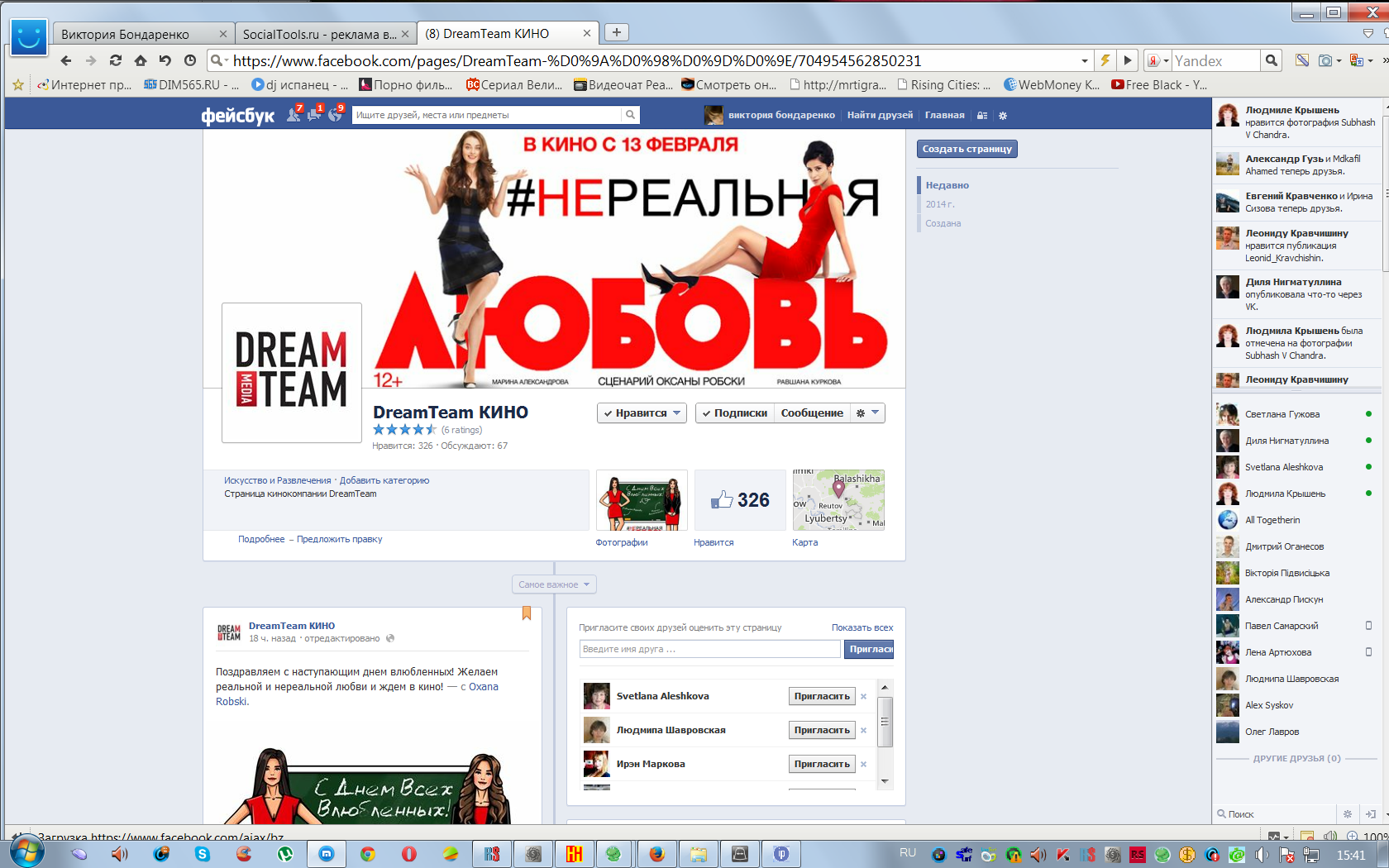Image resolution: width=1389 pixels, height=868 pixels.
Task: Click the Yandex search magnifier button
Action: pyautogui.click(x=1272, y=60)
